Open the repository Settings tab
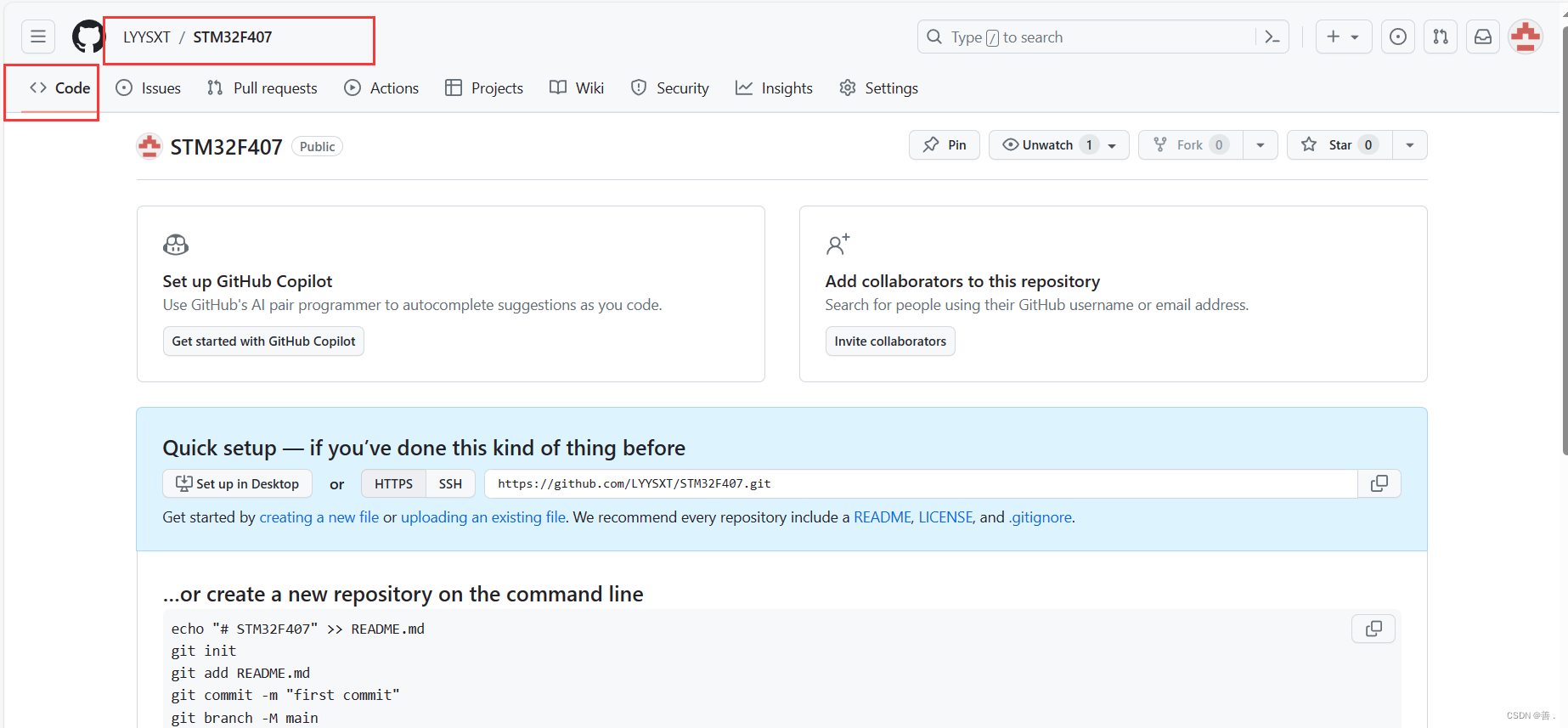This screenshot has height=728, width=1568. (879, 87)
